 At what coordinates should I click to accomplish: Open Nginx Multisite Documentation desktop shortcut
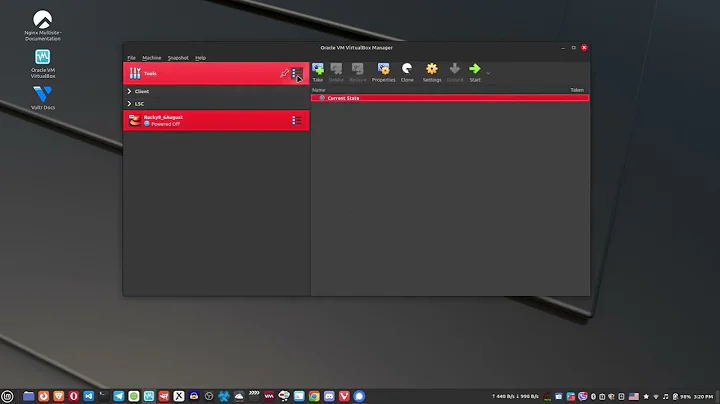click(x=43, y=25)
